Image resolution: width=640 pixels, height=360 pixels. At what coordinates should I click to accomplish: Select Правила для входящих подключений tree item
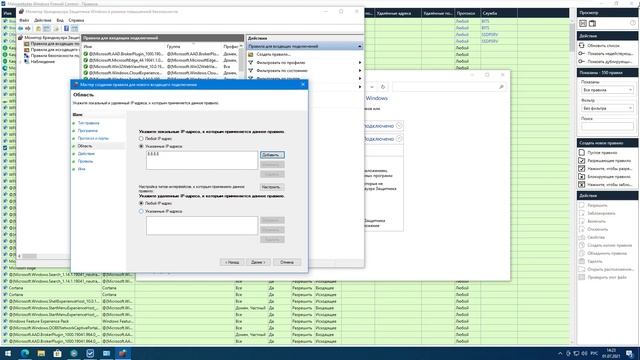[55, 43]
